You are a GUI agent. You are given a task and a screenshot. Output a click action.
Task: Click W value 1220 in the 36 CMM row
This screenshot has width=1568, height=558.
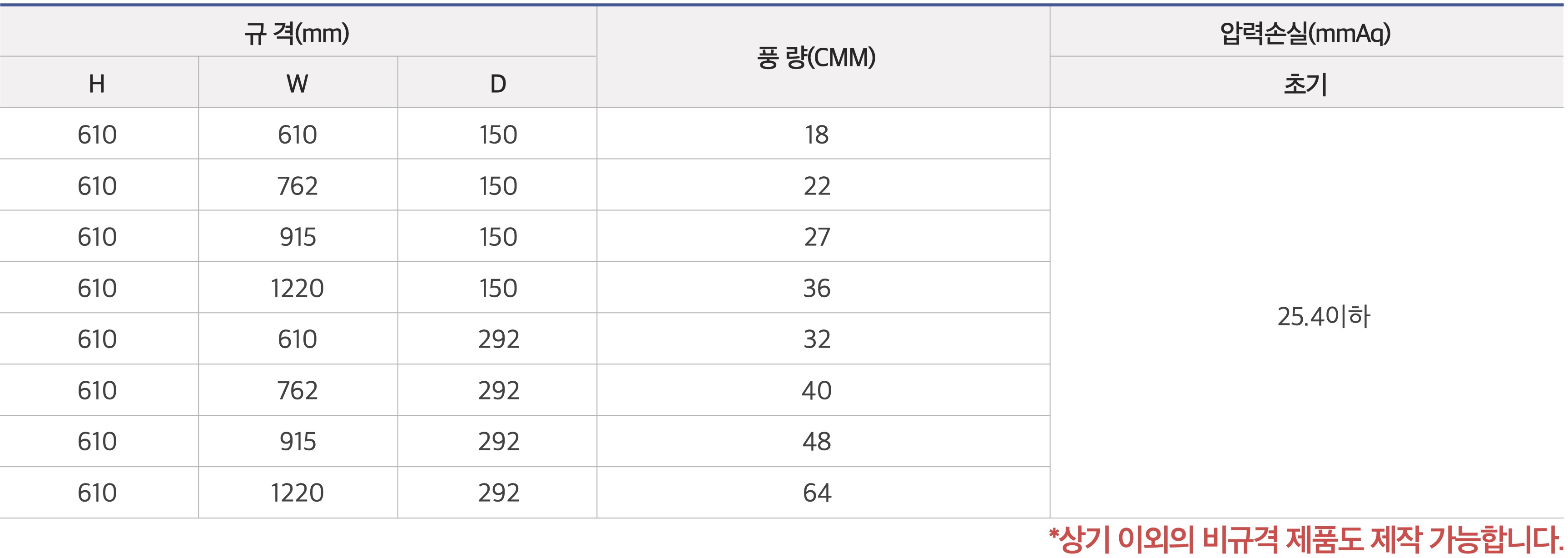[297, 288]
